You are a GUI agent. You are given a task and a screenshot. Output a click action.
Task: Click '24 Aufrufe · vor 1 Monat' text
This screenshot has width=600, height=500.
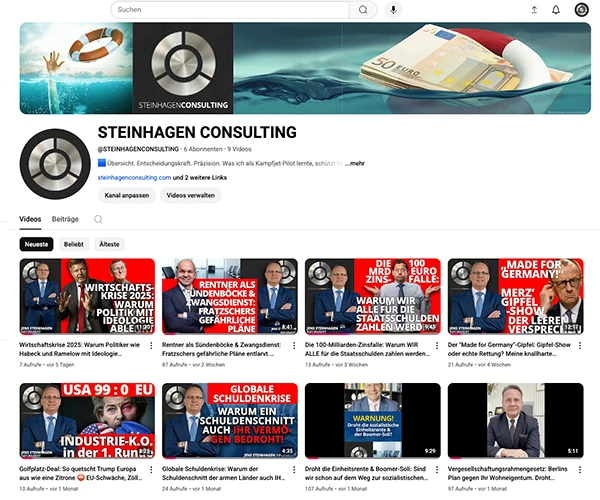coord(191,489)
